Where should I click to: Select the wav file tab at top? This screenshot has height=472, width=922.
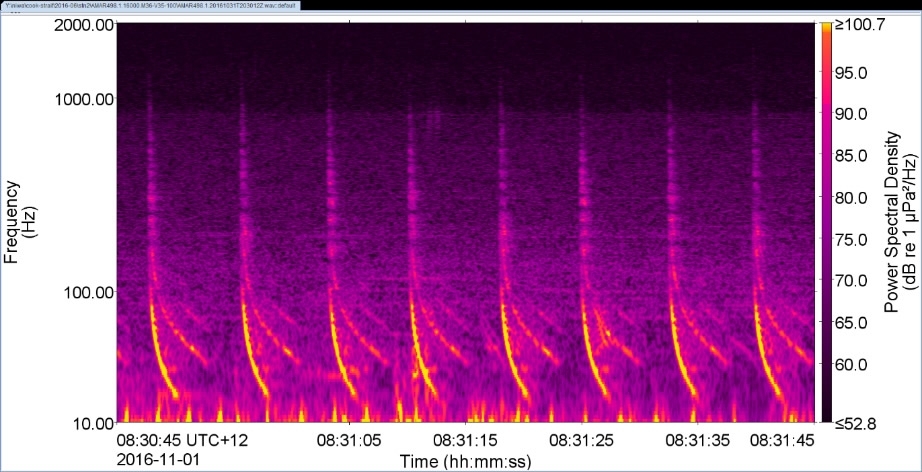point(148,5)
